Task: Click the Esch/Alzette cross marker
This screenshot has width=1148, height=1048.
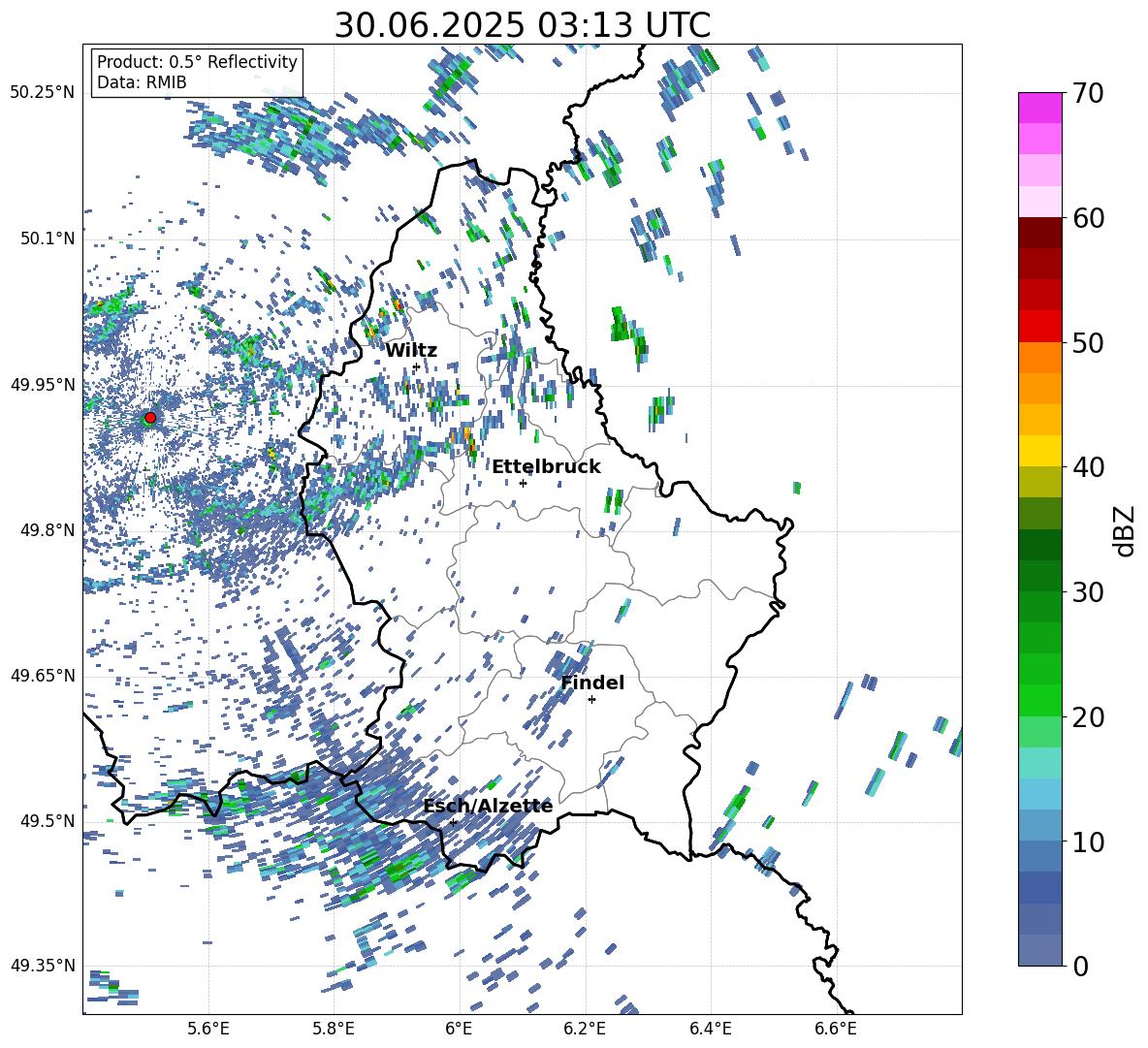Action: point(453,822)
